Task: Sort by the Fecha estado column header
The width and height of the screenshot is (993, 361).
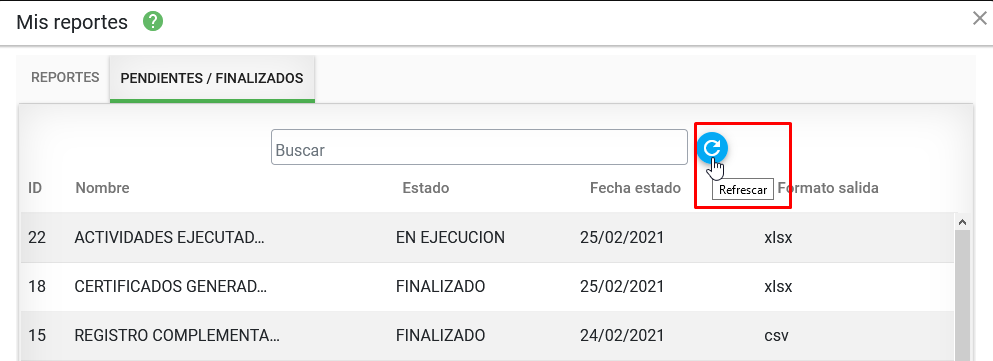Action: (x=635, y=188)
